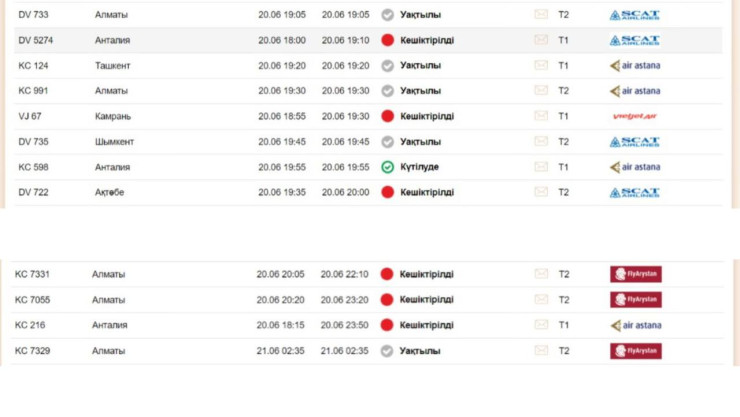
Task: Click destination Камрань in VJ 67 row
Action: coord(113,116)
